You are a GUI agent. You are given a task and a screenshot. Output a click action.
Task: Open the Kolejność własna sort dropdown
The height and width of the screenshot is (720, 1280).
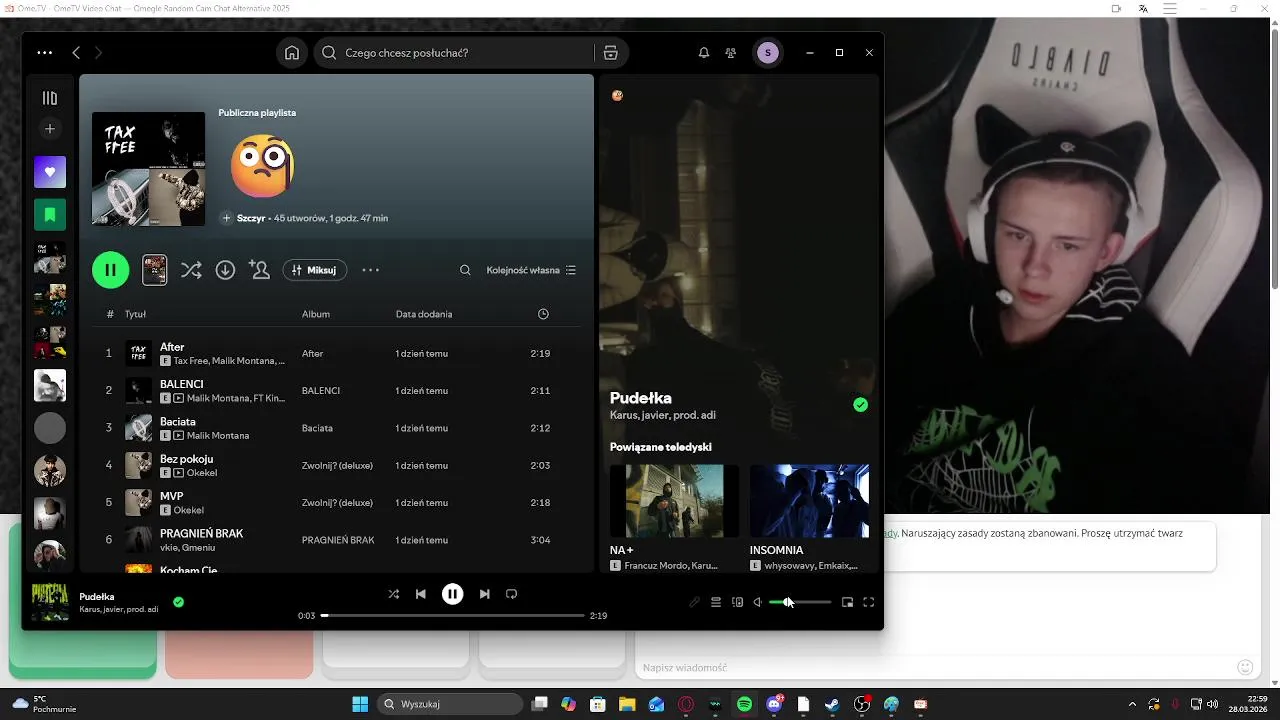pos(531,270)
